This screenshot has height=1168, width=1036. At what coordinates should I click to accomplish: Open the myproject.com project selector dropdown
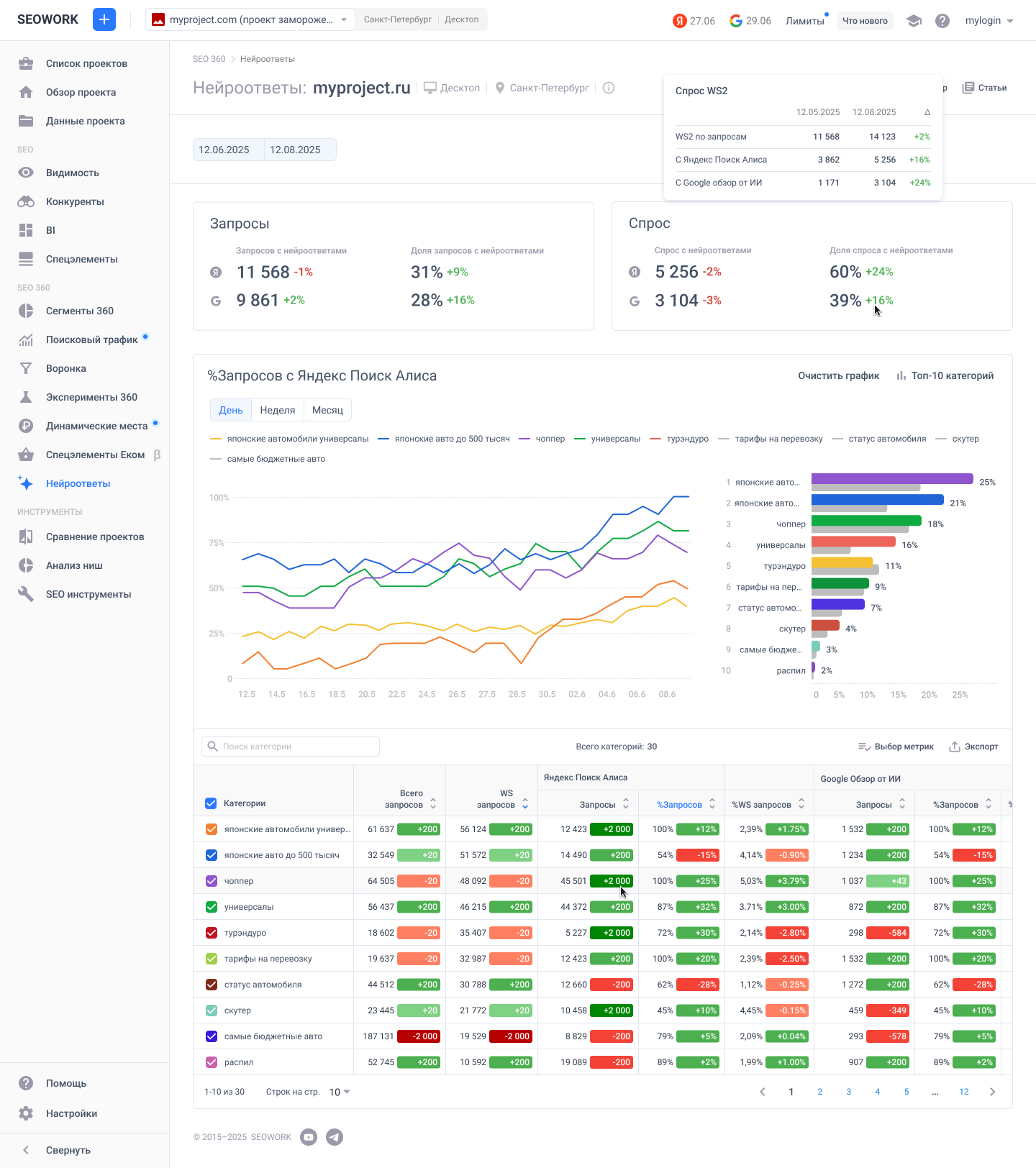[250, 19]
